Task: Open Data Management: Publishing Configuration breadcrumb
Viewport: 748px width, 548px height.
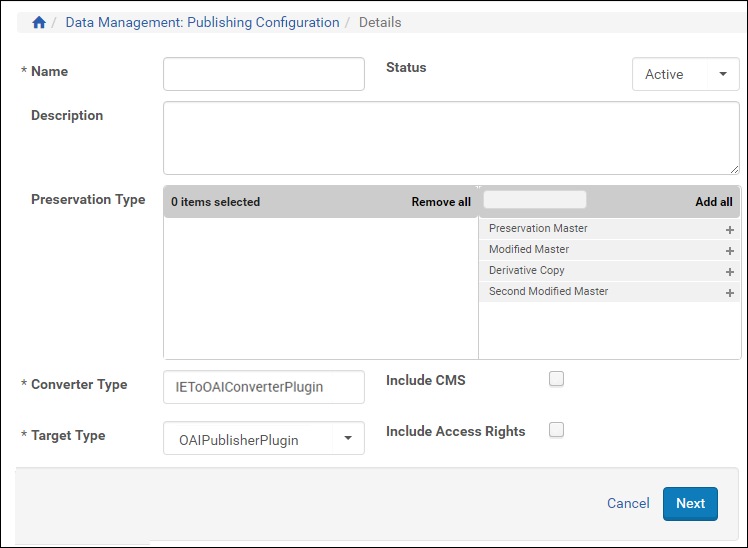Action: pos(202,22)
